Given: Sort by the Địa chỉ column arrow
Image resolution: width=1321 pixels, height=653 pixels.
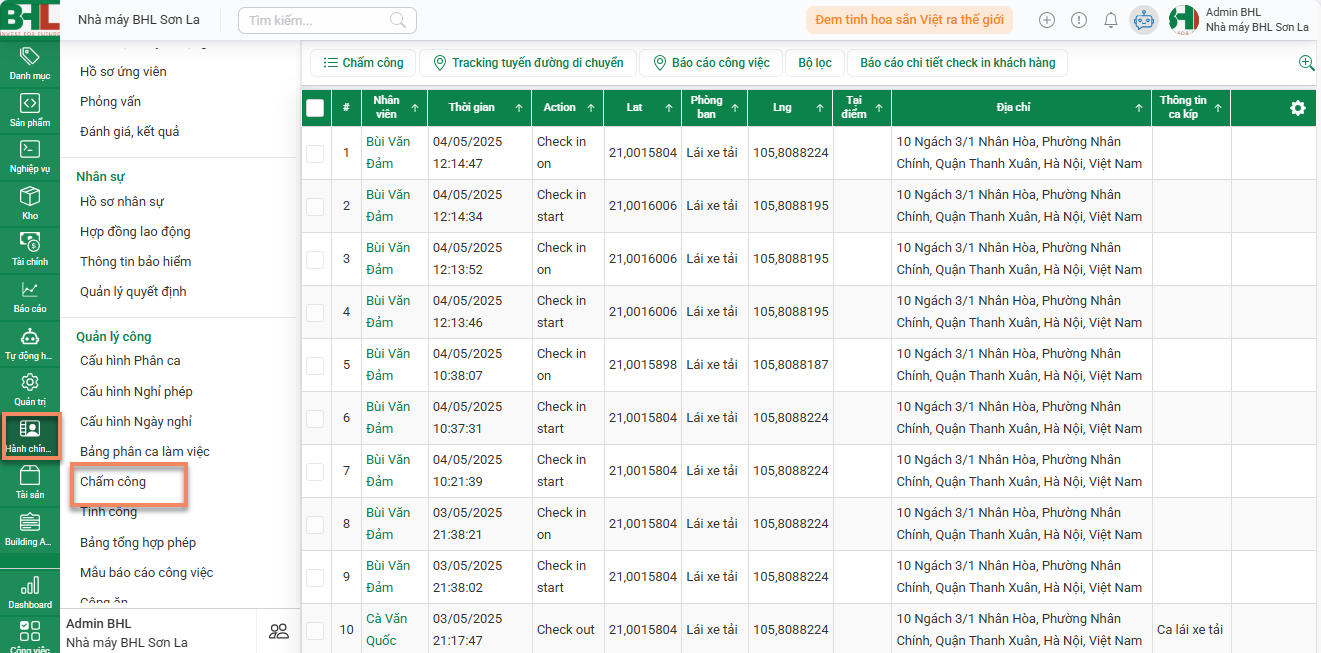Looking at the screenshot, I should point(1140,108).
